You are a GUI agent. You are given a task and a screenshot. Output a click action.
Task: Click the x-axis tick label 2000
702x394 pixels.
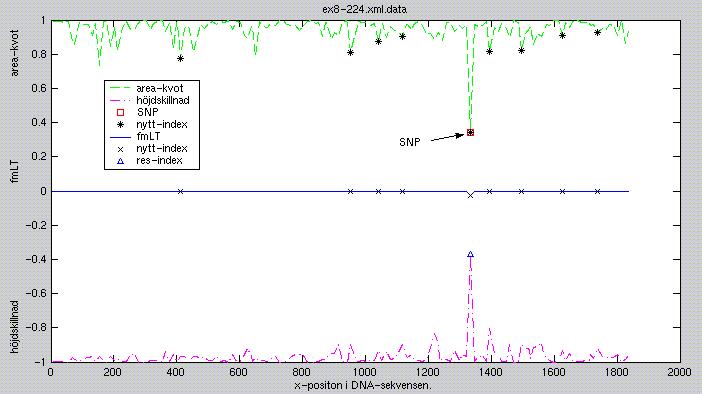pos(680,372)
